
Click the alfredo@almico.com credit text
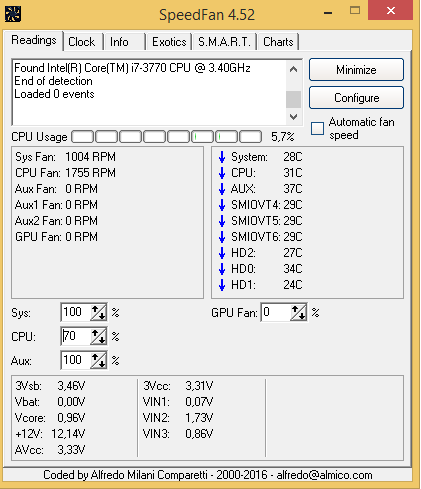click(x=324, y=475)
